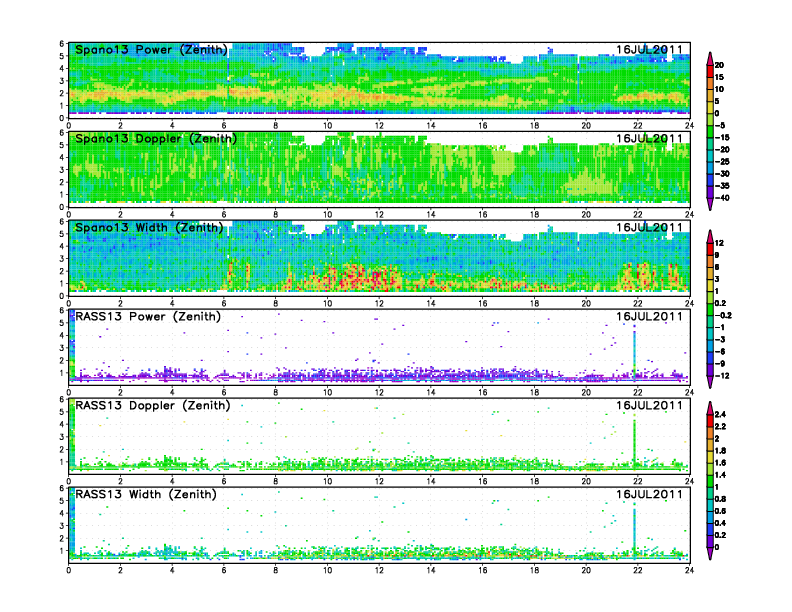This screenshot has height=612, width=792.
Task: Click the "-9" label on the middle colorbar
Action: click(720, 364)
